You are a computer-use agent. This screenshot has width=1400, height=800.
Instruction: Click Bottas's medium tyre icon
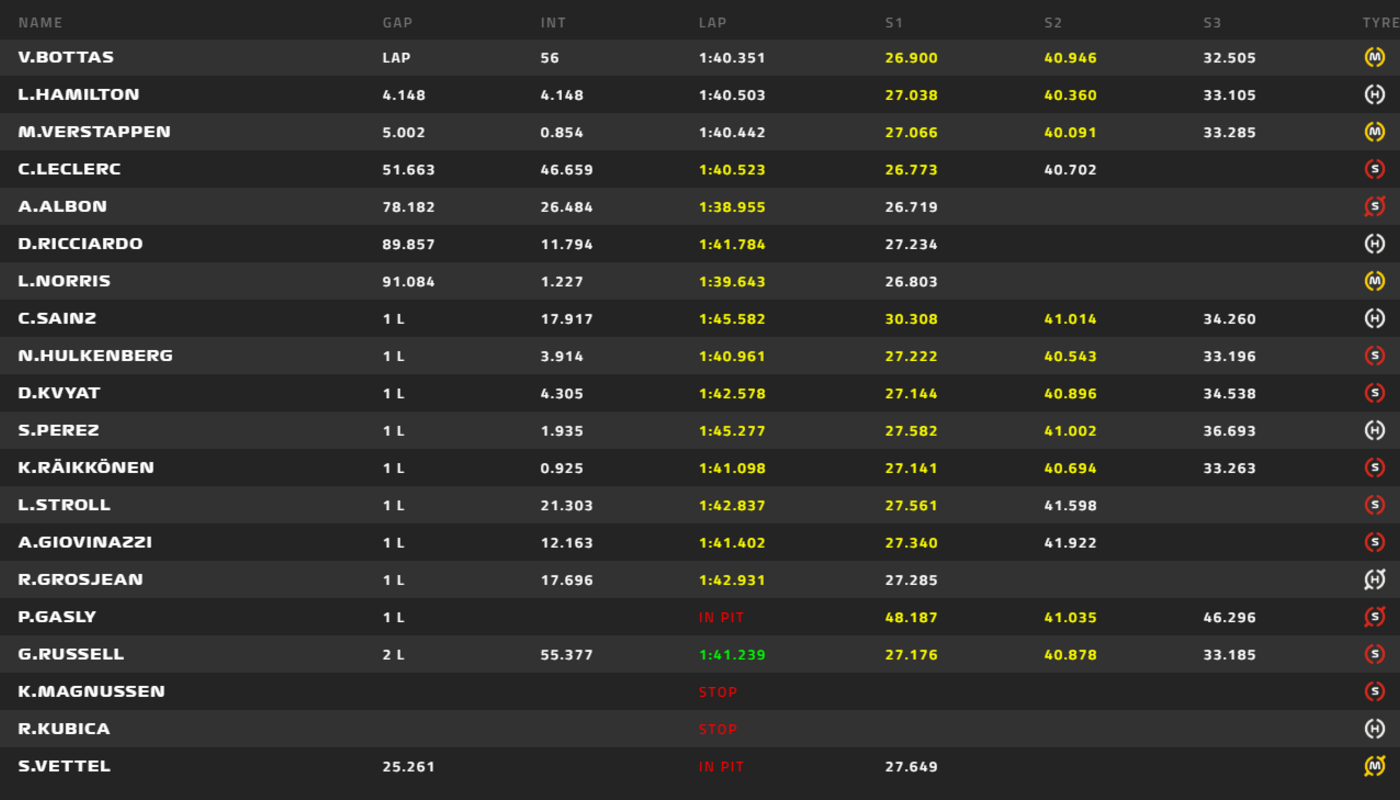tap(1374, 58)
